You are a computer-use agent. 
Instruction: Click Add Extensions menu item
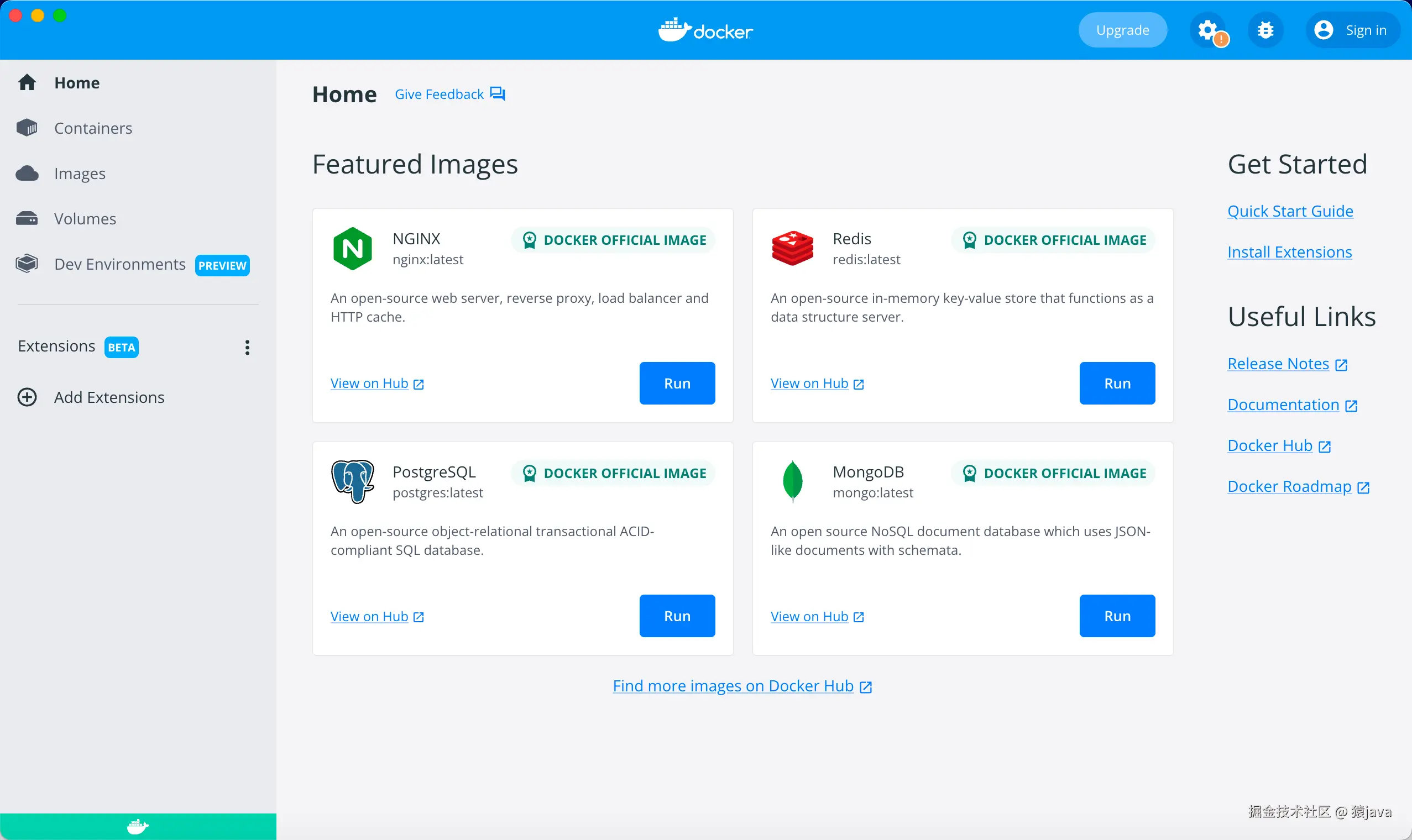click(x=109, y=398)
